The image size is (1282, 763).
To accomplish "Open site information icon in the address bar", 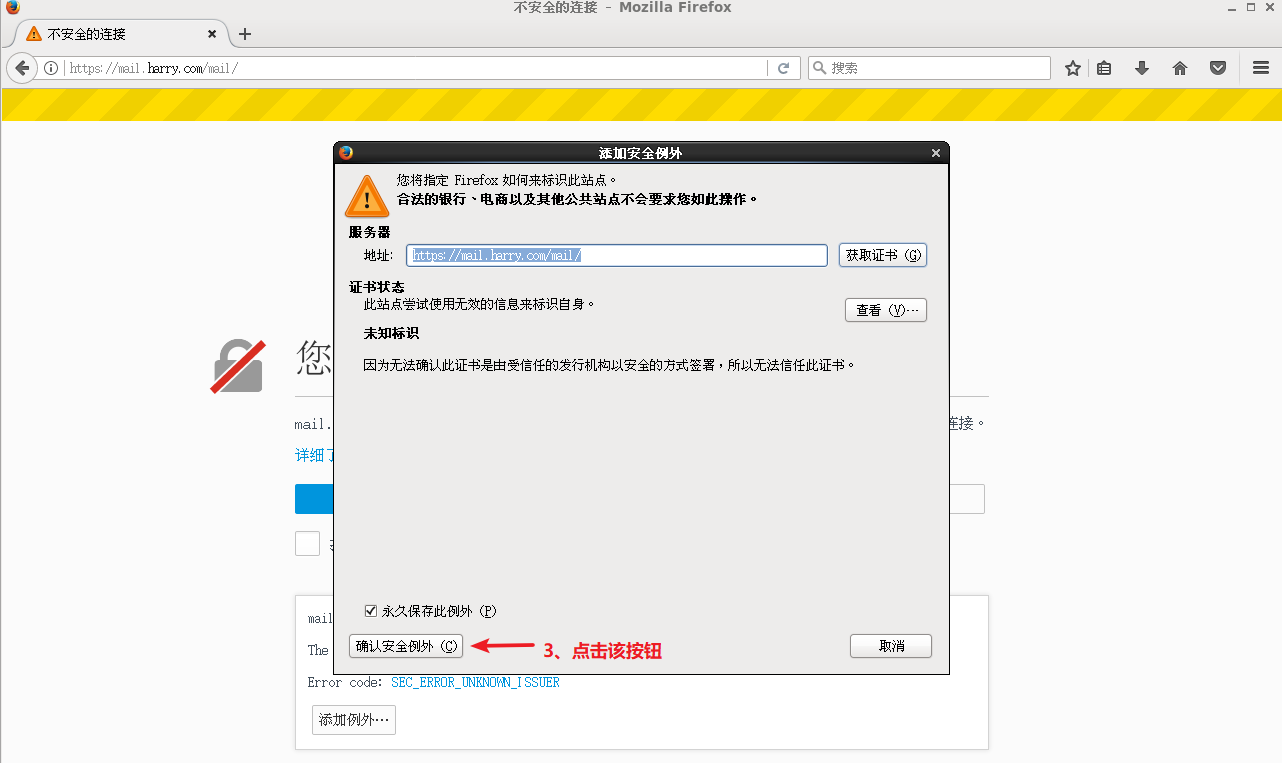I will 51,68.
